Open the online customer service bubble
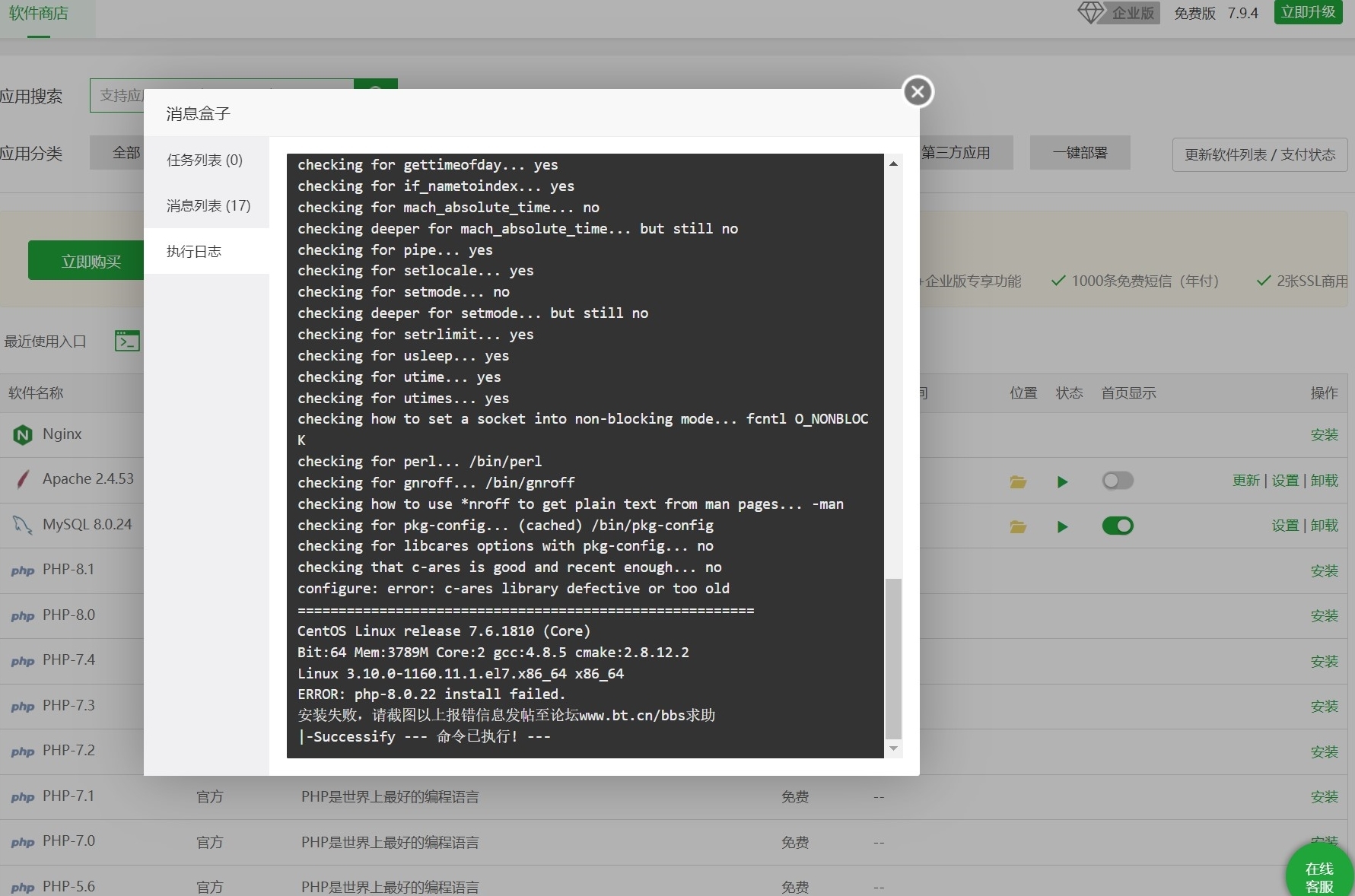This screenshot has height=896, width=1355. (1319, 873)
